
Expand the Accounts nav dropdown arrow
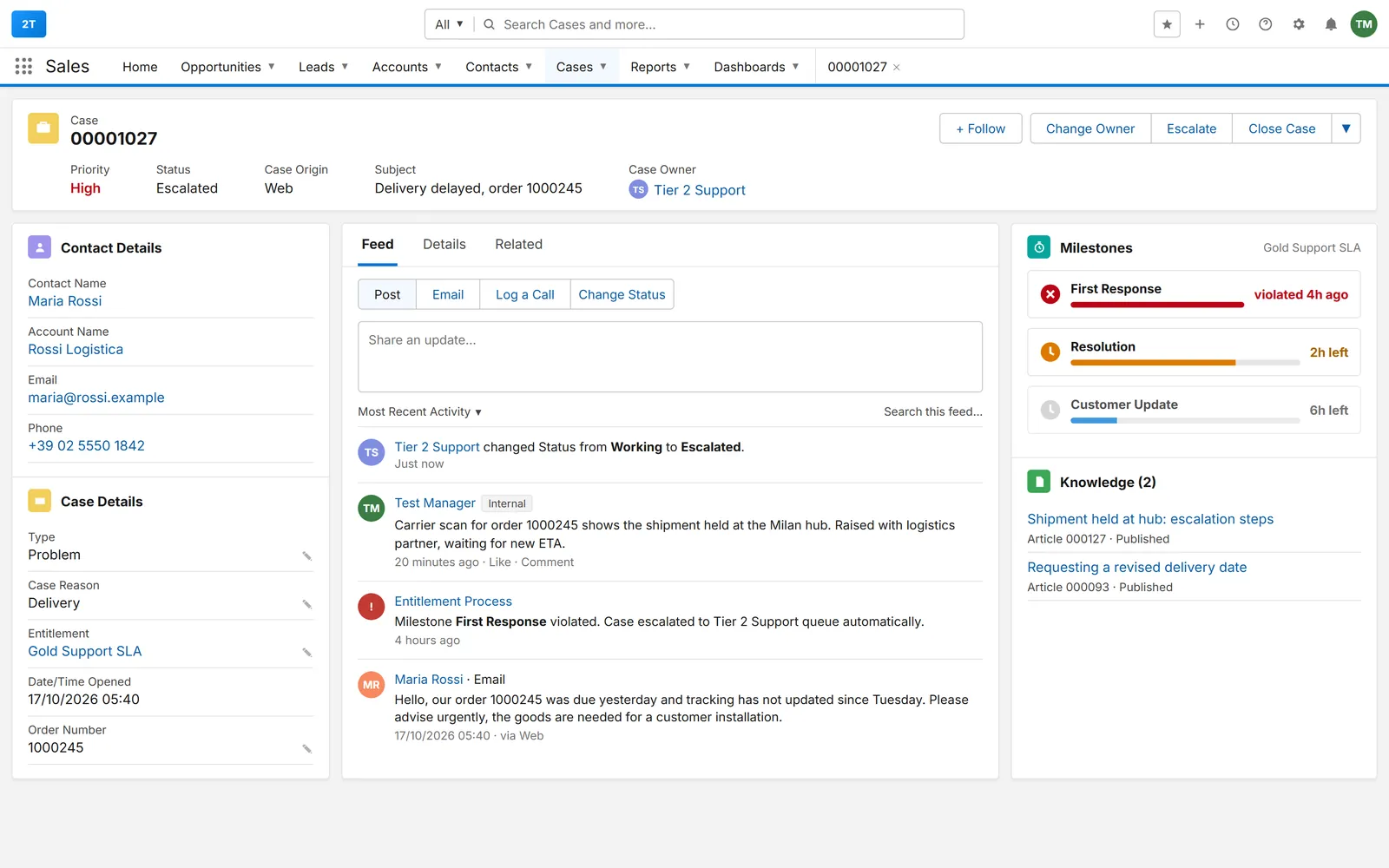[x=438, y=67]
